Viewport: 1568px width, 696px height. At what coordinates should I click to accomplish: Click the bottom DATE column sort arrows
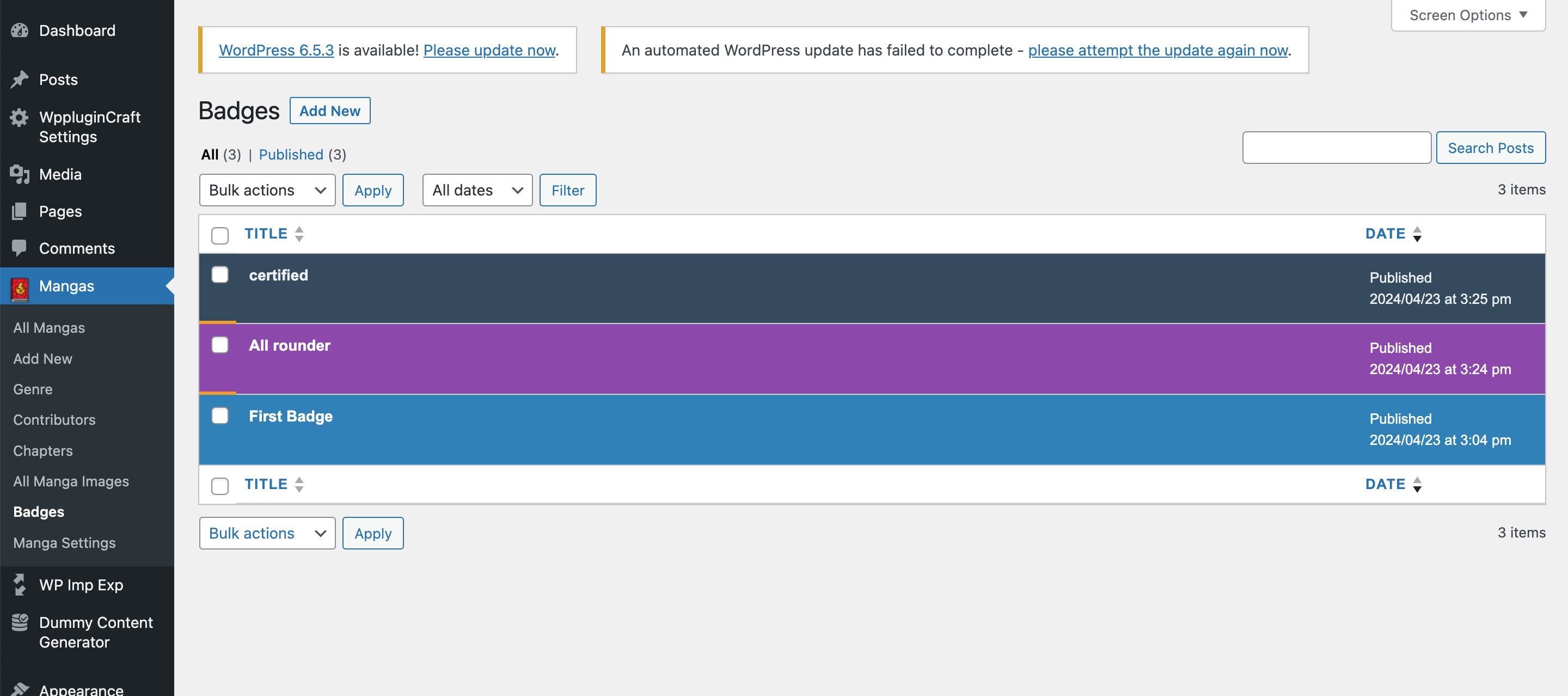1417,484
